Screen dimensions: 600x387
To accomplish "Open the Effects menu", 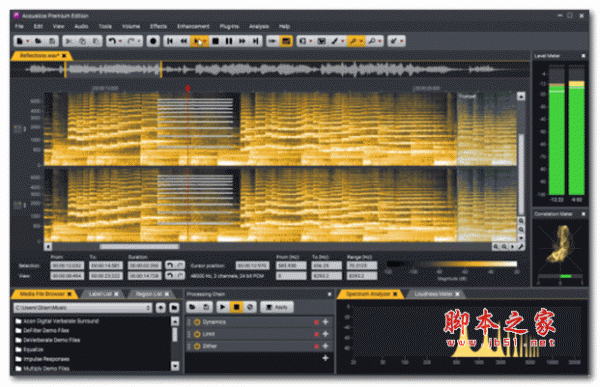I will 158,26.
